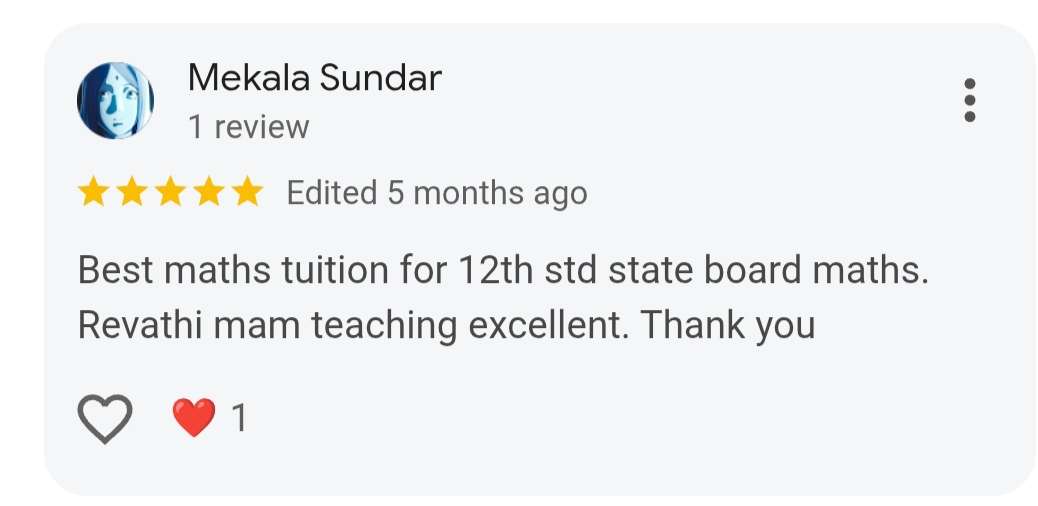Open Mekala Sundar's profile picture
This screenshot has height=506, width=1038.
coord(115,100)
